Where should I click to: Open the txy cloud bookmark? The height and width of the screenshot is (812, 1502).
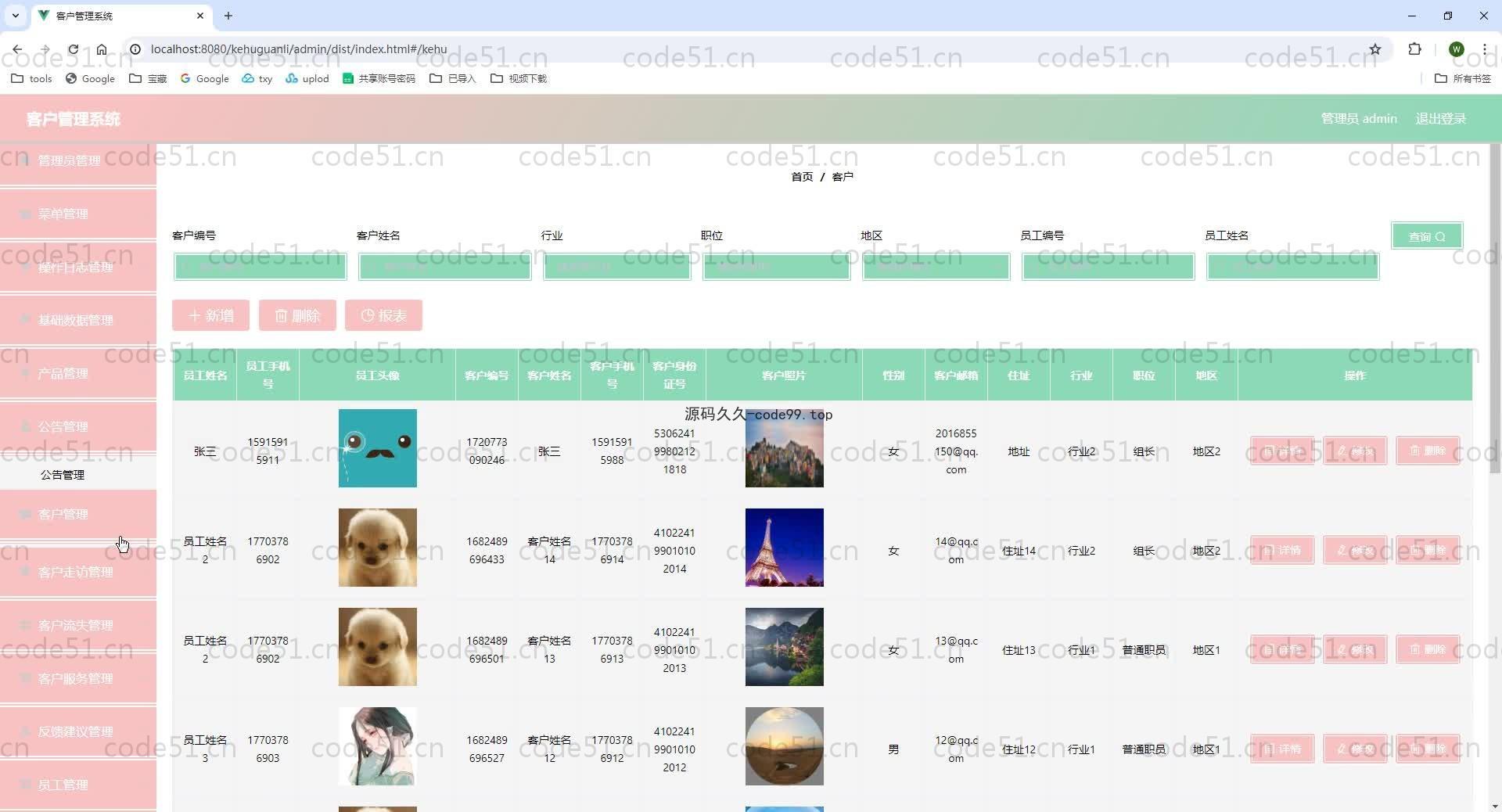click(x=257, y=78)
